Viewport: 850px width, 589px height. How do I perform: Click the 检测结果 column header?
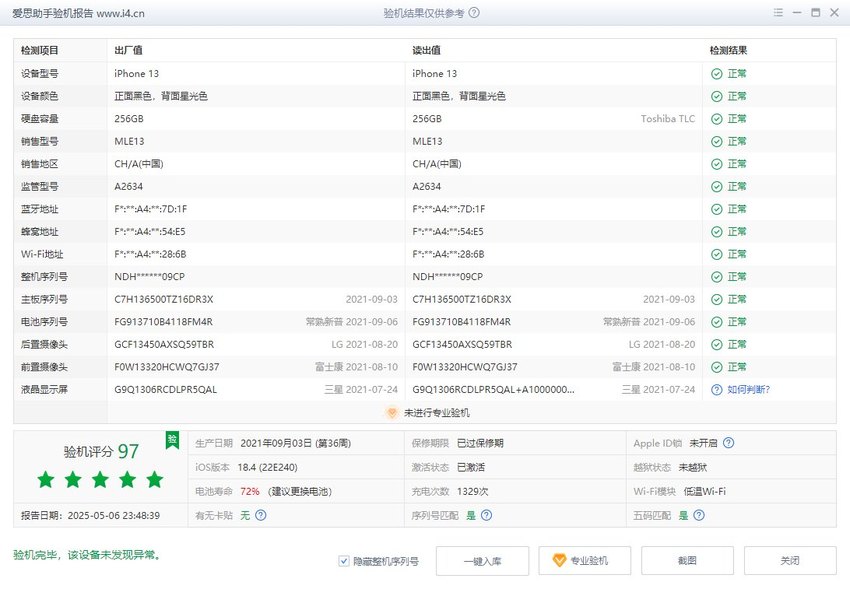[x=728, y=50]
